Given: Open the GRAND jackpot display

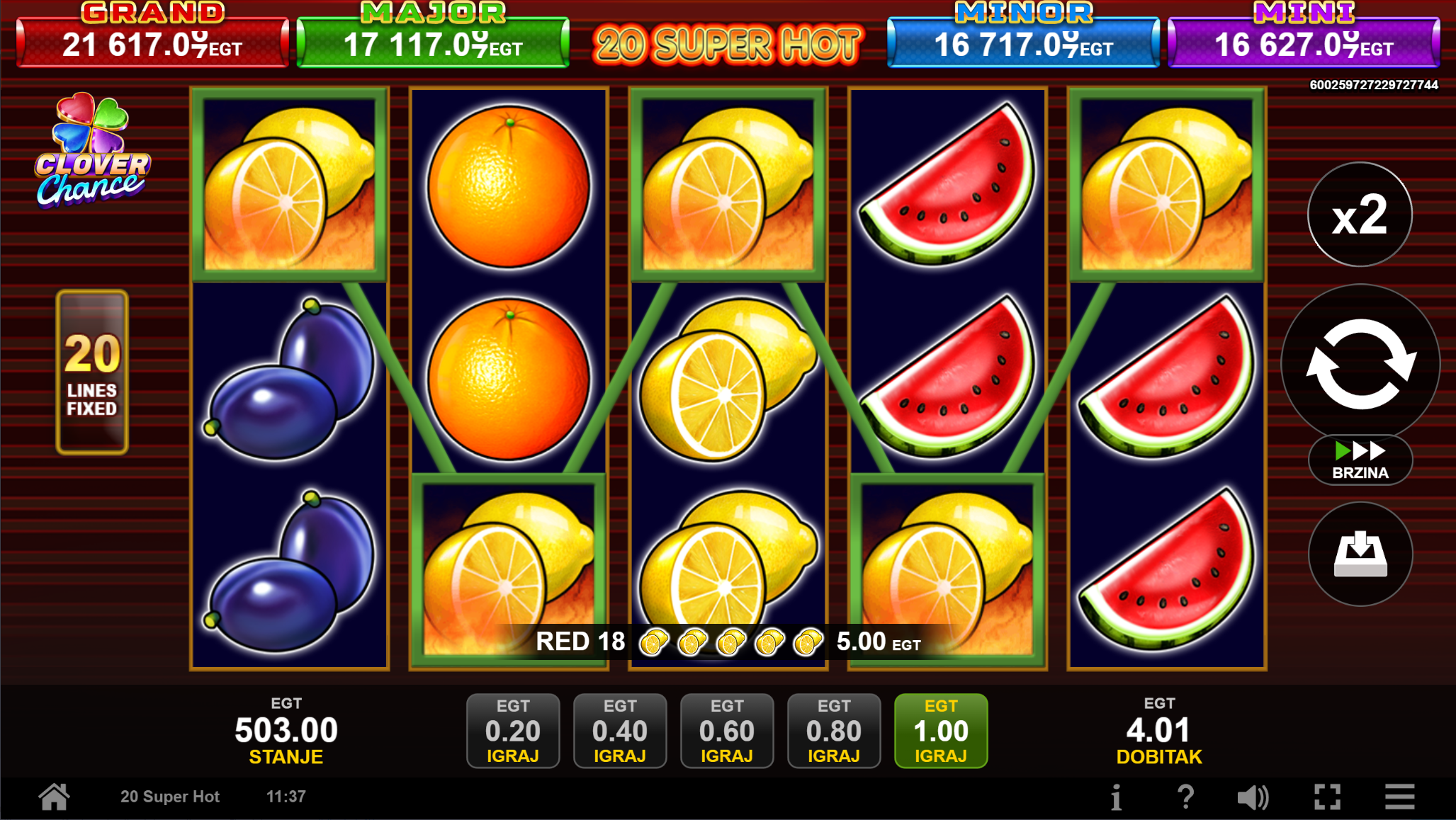Looking at the screenshot, I should 152,35.
